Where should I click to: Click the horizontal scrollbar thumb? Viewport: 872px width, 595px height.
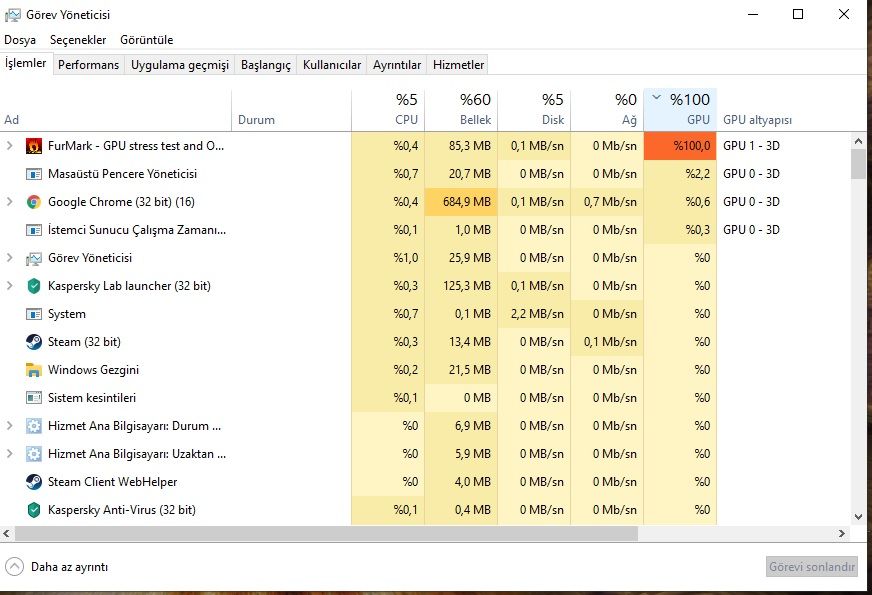pos(326,533)
